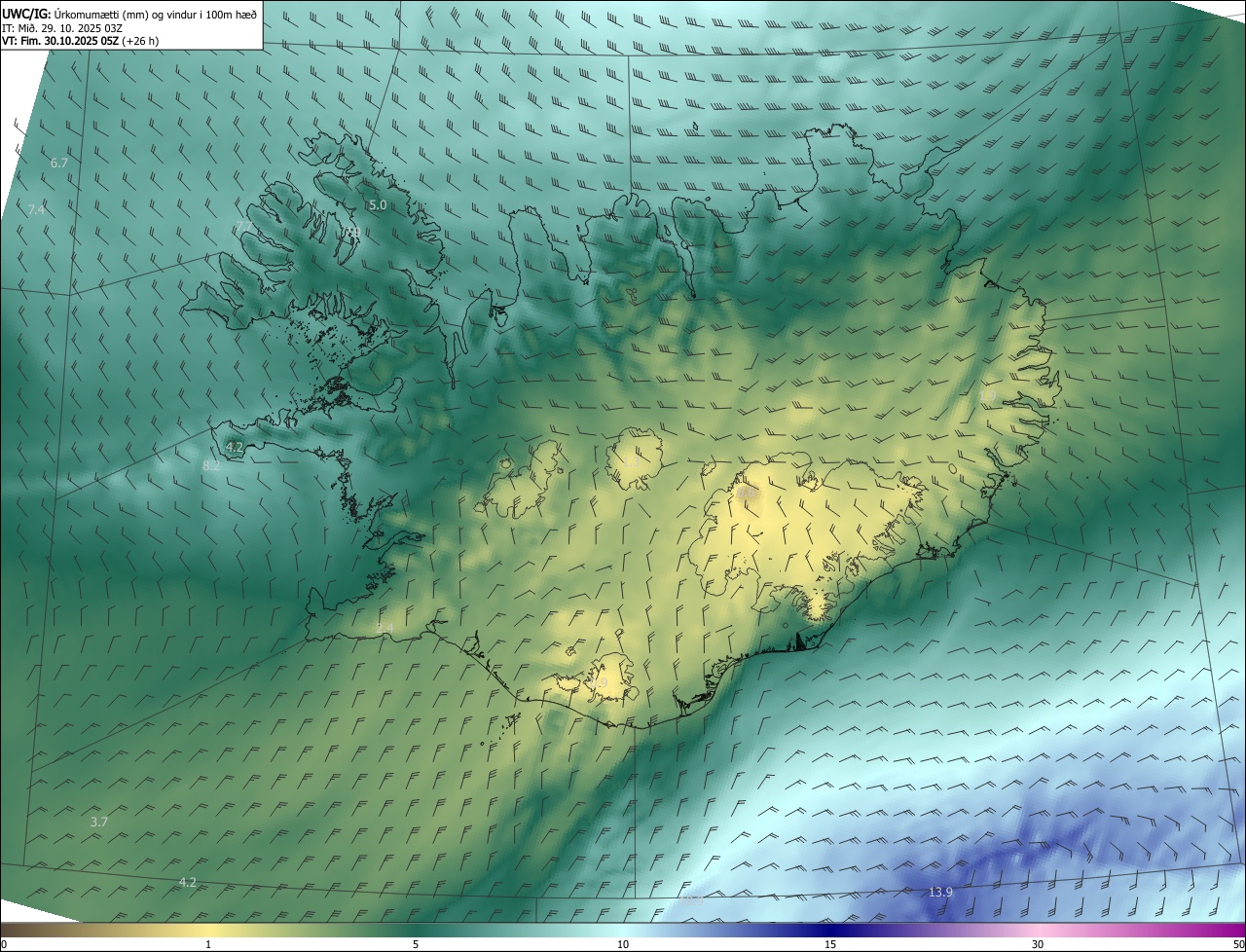Click the 8.2 value label on the map
1246x952 pixels.
[211, 466]
